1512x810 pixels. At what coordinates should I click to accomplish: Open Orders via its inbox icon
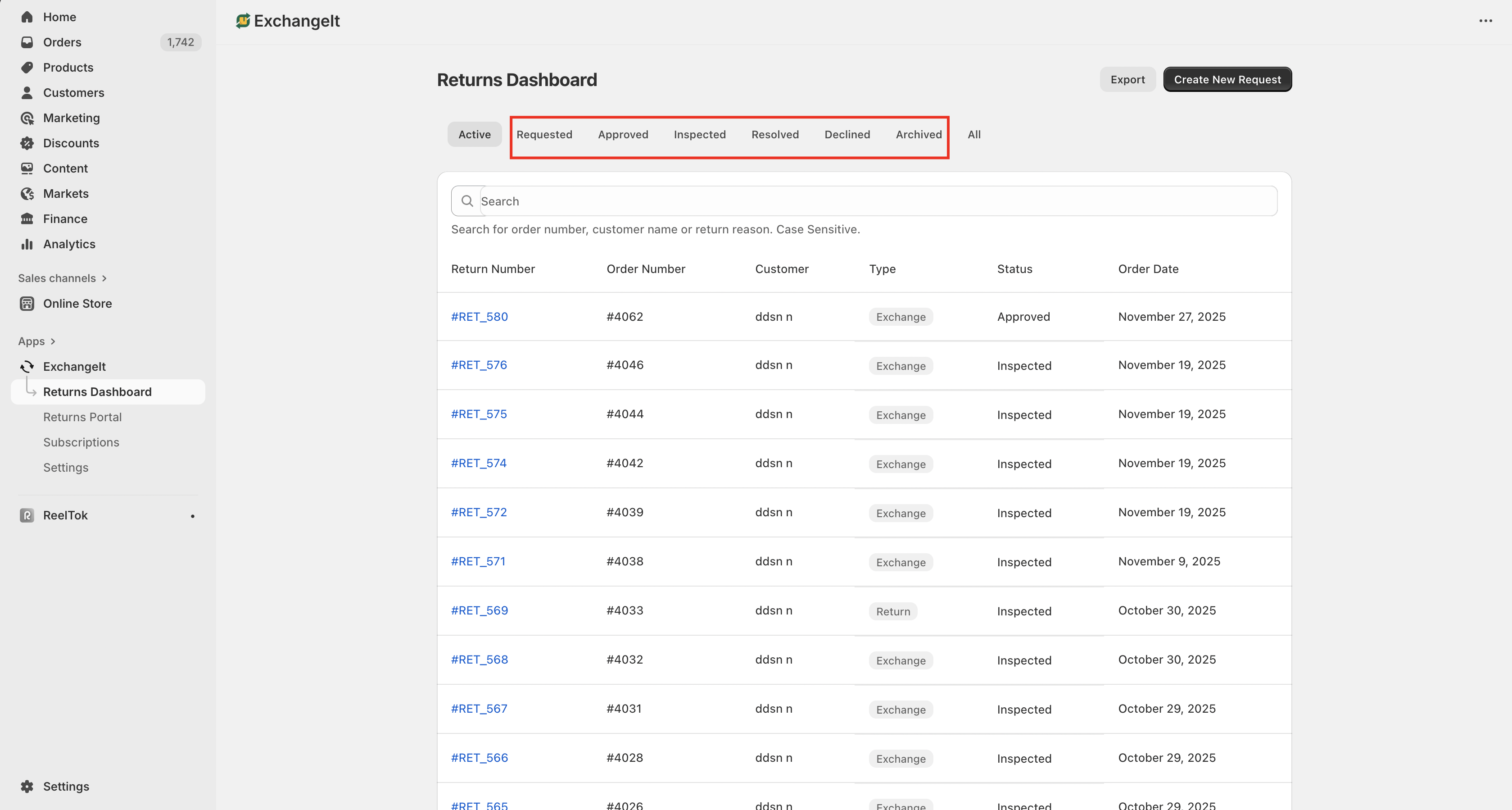click(x=27, y=42)
